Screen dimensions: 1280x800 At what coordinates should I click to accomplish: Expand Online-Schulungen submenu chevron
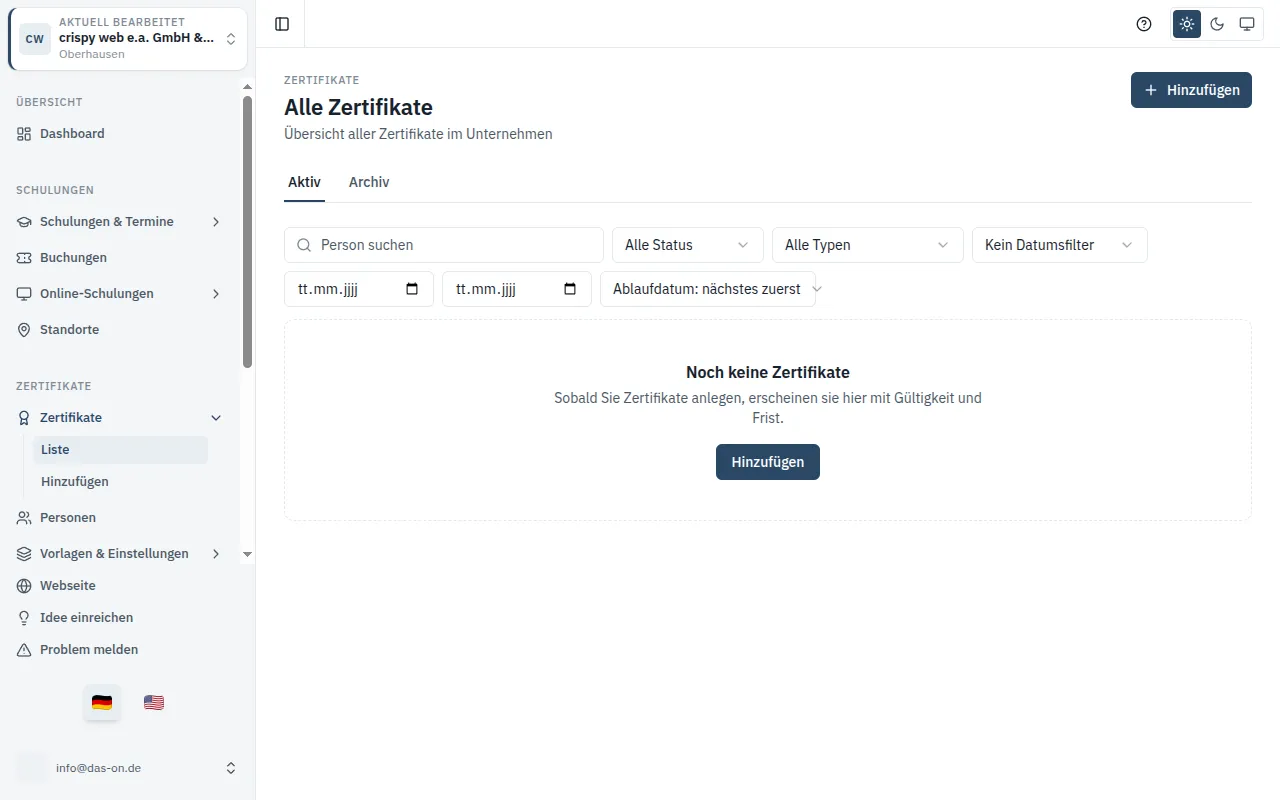click(216, 294)
